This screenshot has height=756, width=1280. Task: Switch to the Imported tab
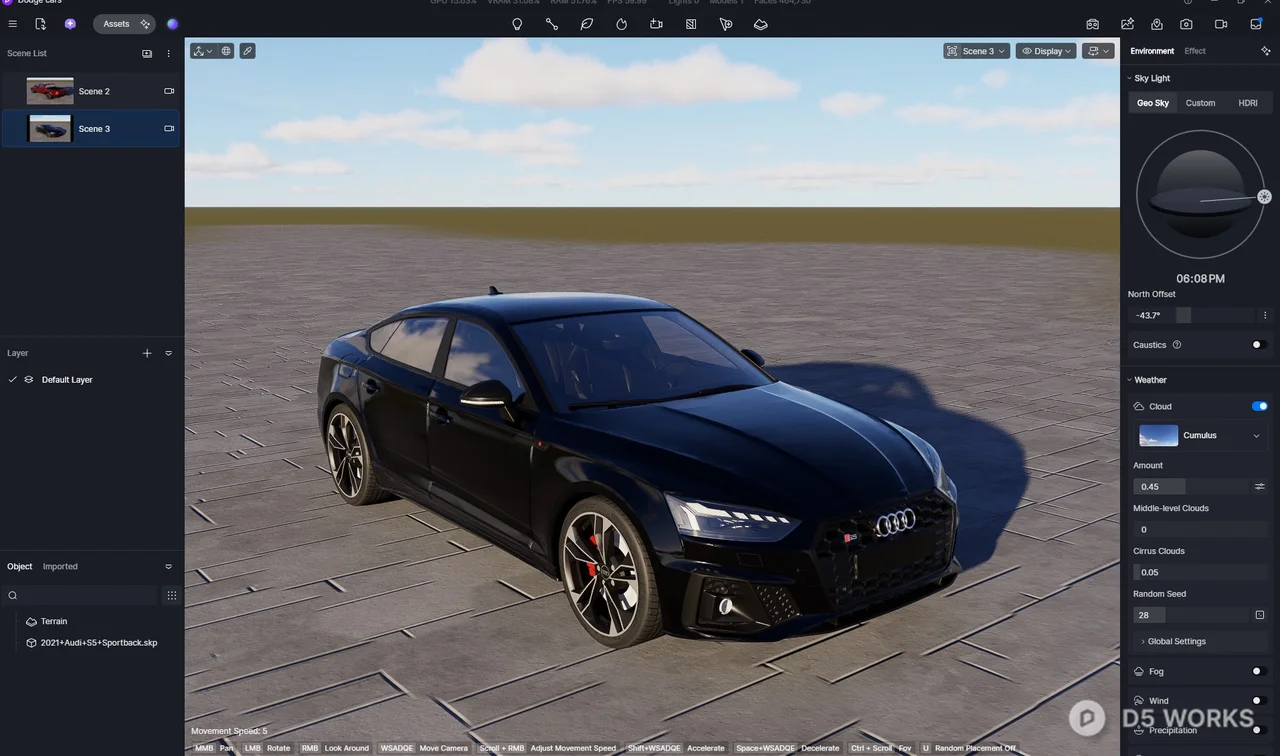(60, 567)
